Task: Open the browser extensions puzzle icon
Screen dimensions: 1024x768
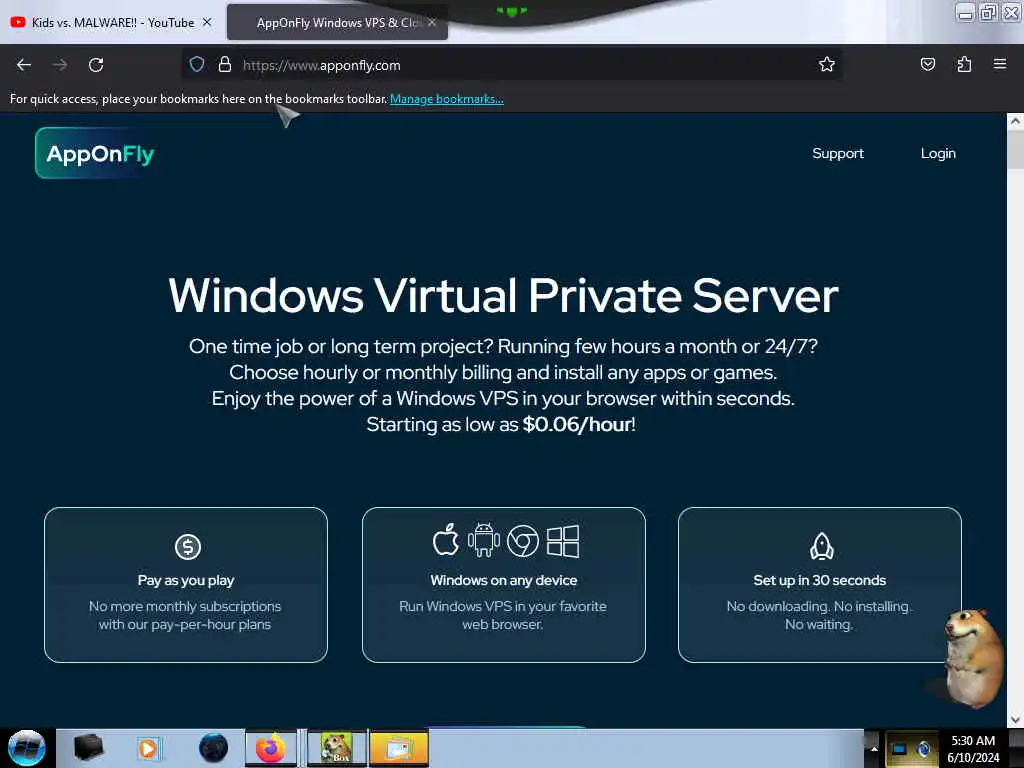Action: (x=964, y=64)
